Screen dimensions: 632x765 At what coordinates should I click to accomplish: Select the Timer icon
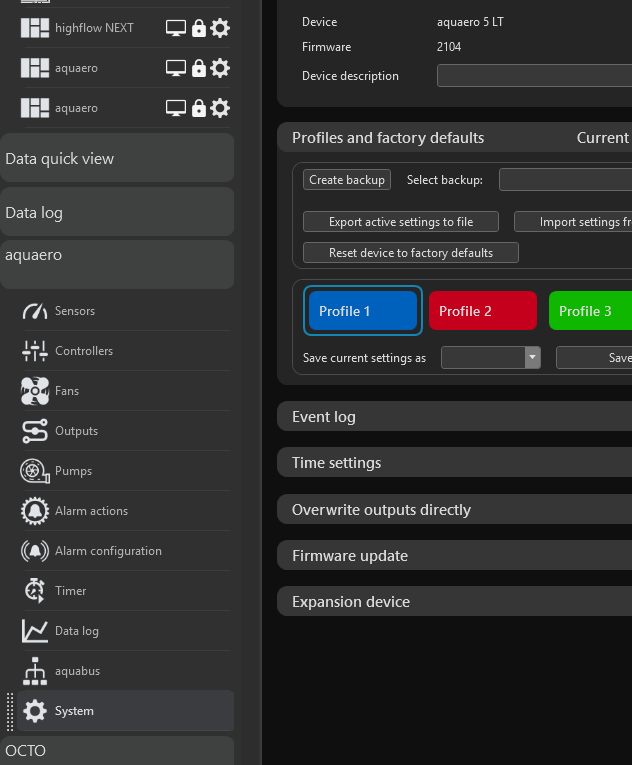tap(35, 591)
